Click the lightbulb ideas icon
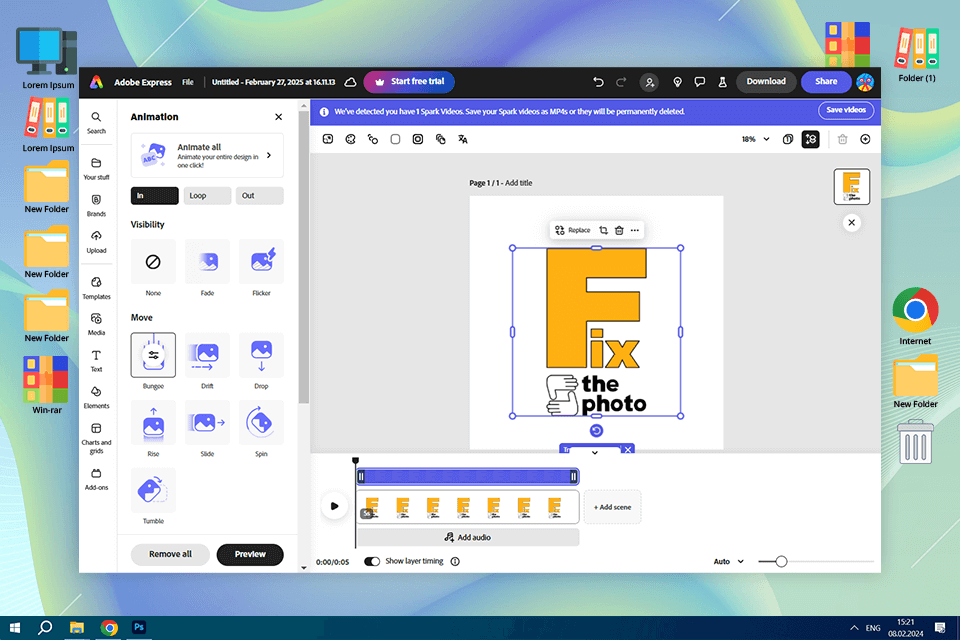This screenshot has height=640, width=960. 677,82
